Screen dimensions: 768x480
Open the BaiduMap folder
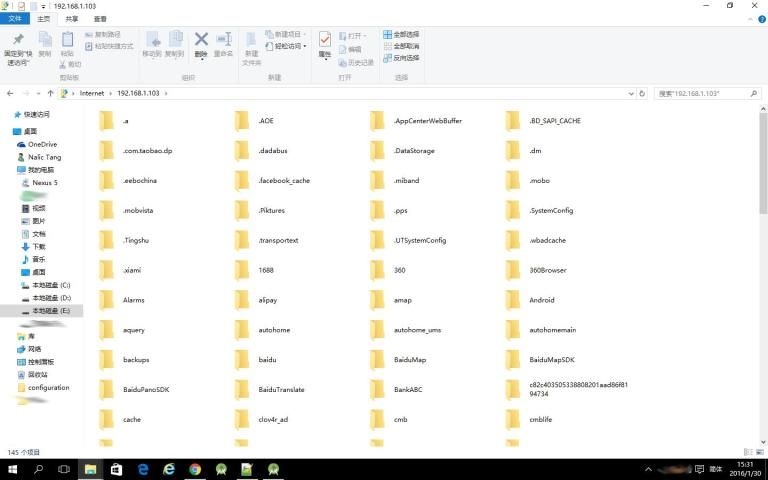tap(410, 360)
